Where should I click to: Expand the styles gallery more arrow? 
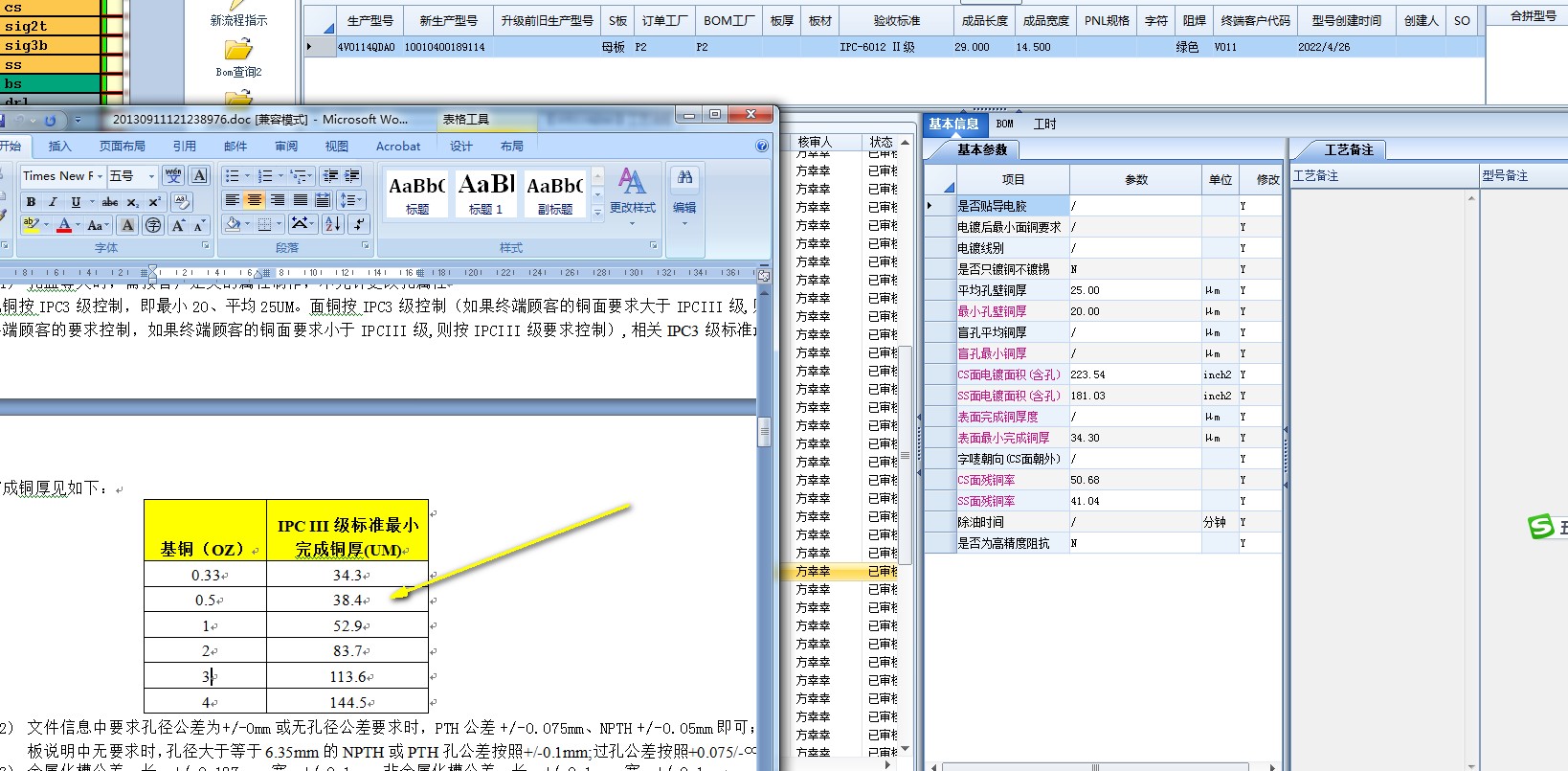click(597, 214)
